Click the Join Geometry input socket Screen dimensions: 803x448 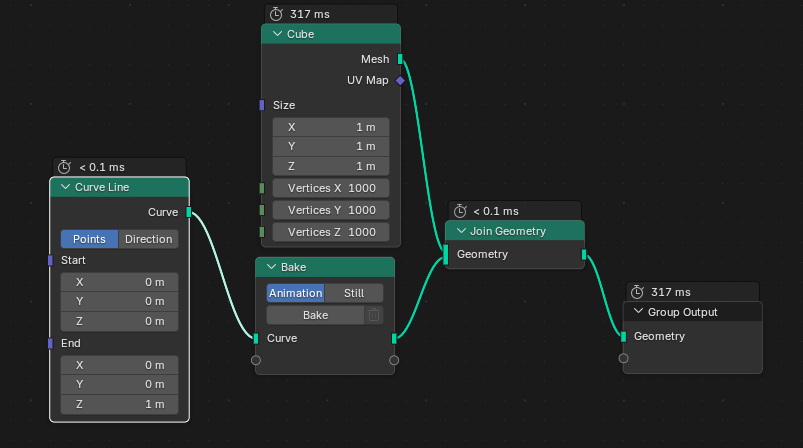point(446,254)
